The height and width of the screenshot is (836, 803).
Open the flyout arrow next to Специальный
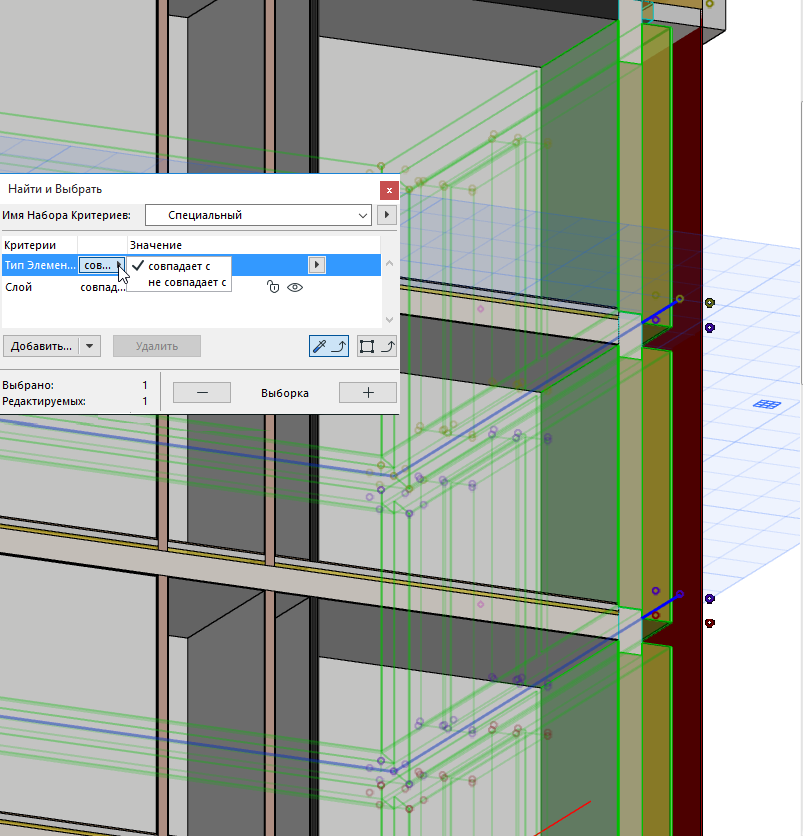pyautogui.click(x=386, y=215)
